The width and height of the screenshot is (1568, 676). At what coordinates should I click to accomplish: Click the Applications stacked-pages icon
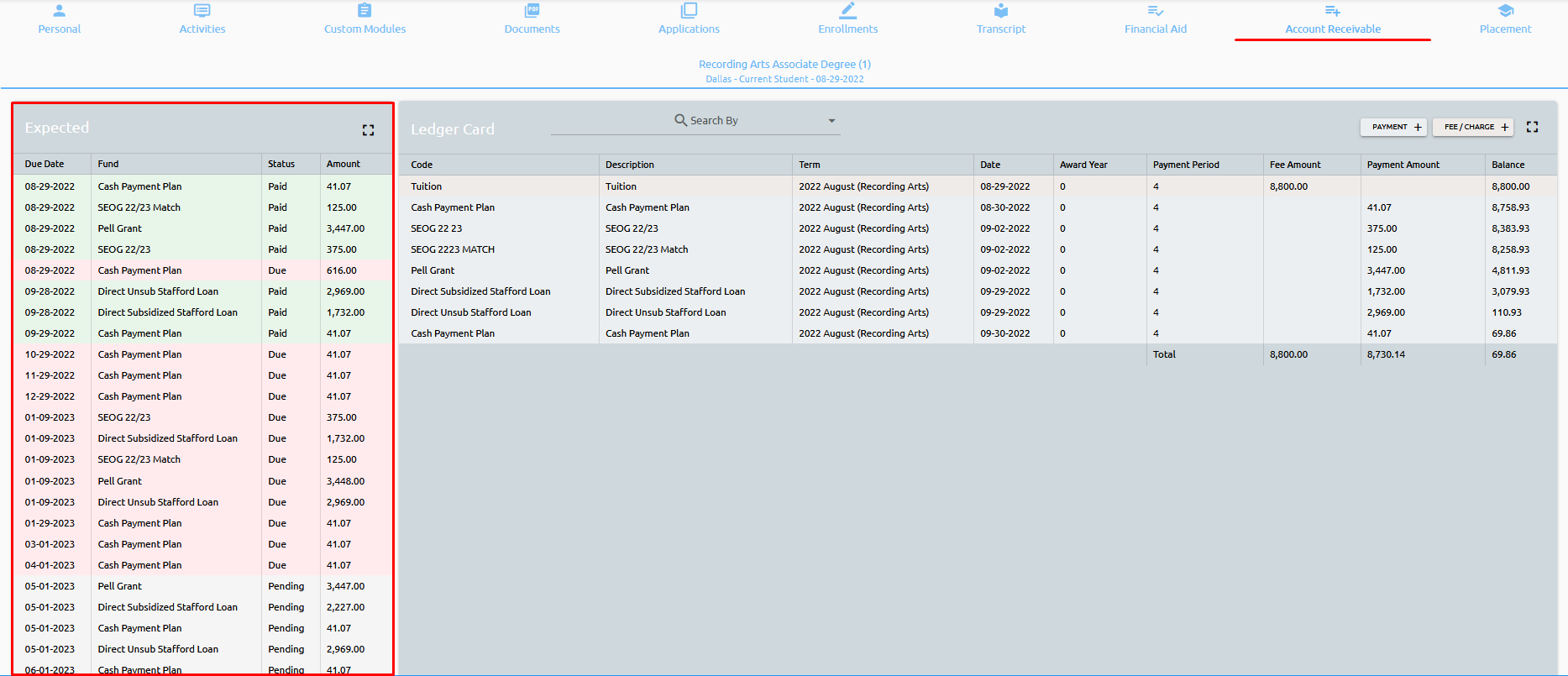coord(689,11)
